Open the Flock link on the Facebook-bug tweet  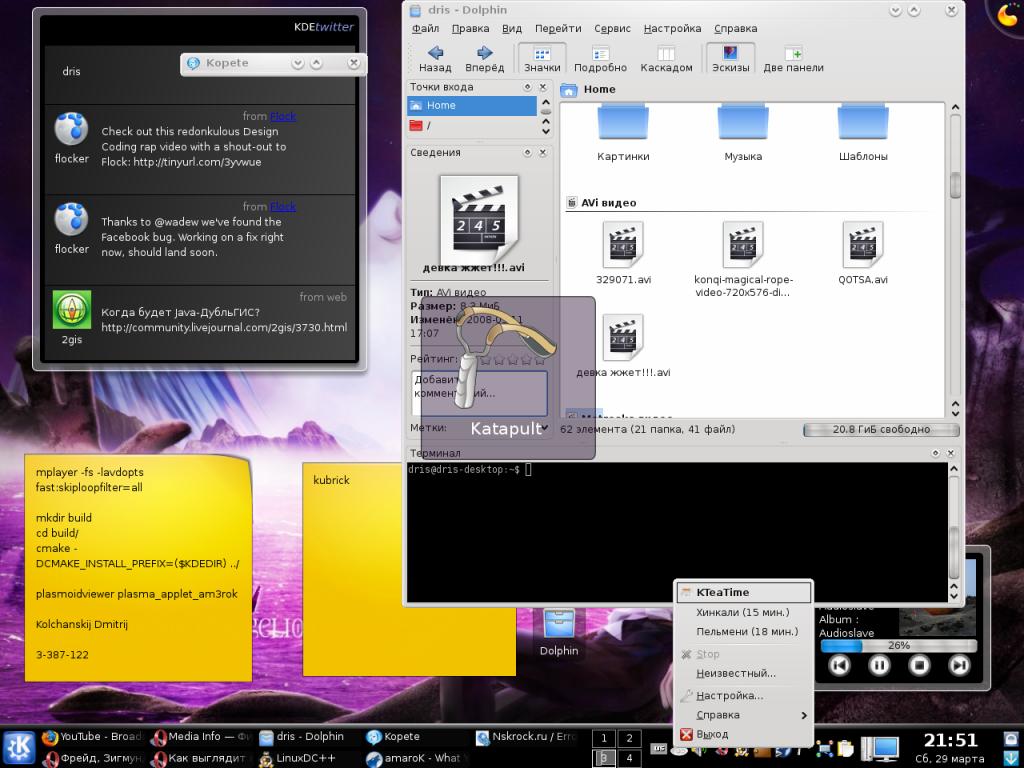283,207
